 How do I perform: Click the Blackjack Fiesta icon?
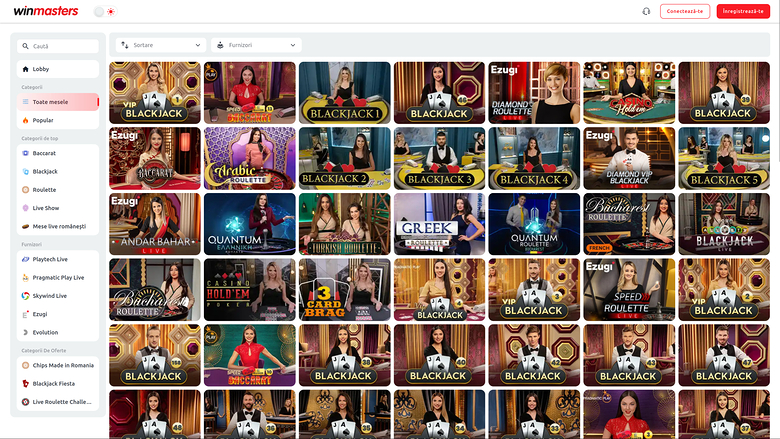click(25, 384)
